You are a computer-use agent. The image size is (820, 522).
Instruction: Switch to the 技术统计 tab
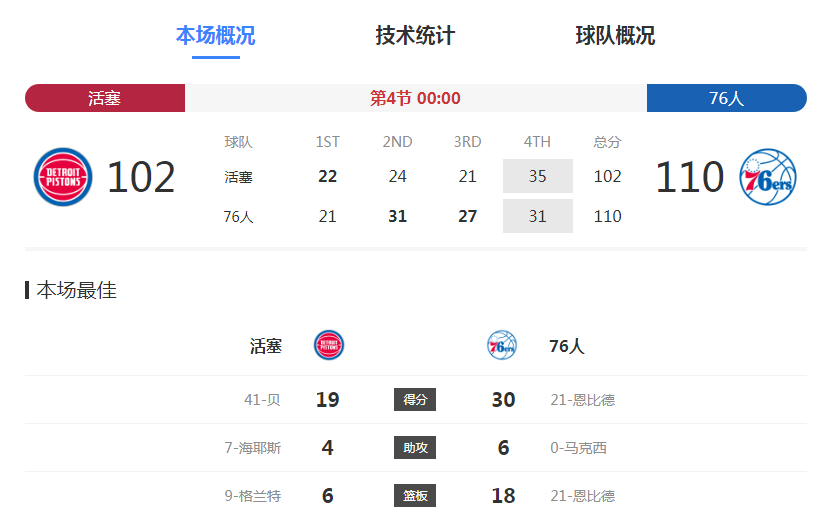click(415, 36)
